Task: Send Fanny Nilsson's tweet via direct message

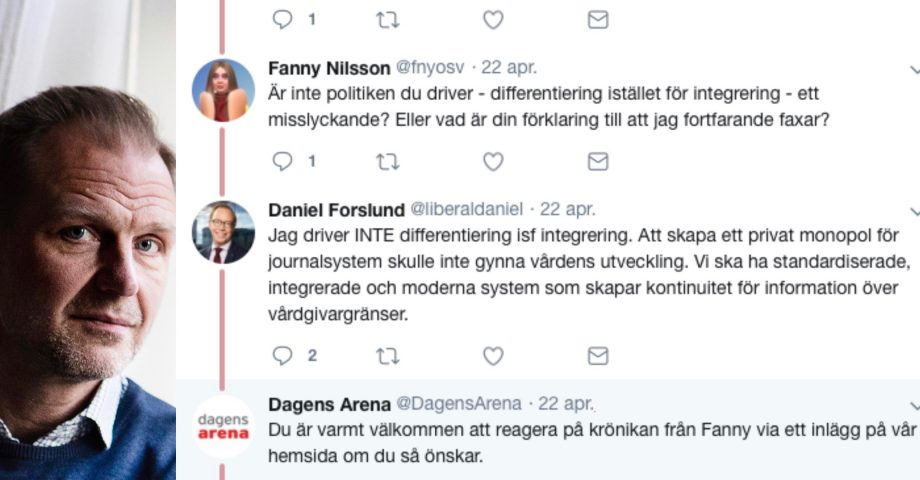Action: [x=597, y=161]
